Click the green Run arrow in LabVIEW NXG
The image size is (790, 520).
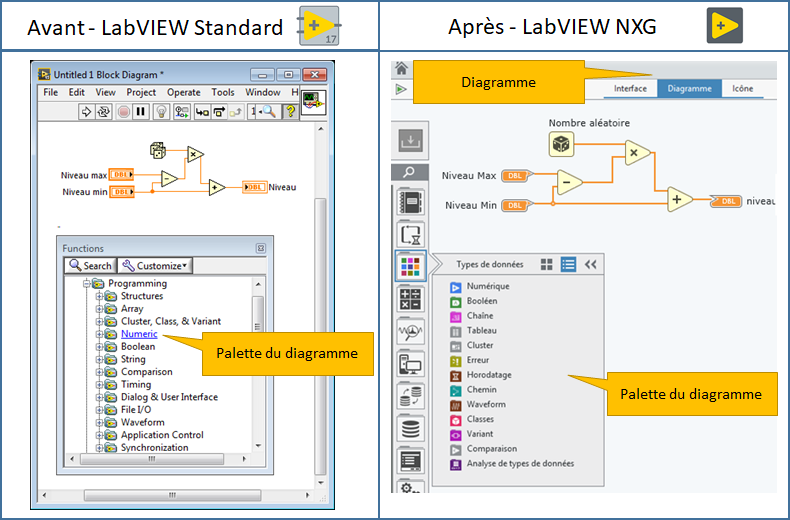click(x=401, y=89)
